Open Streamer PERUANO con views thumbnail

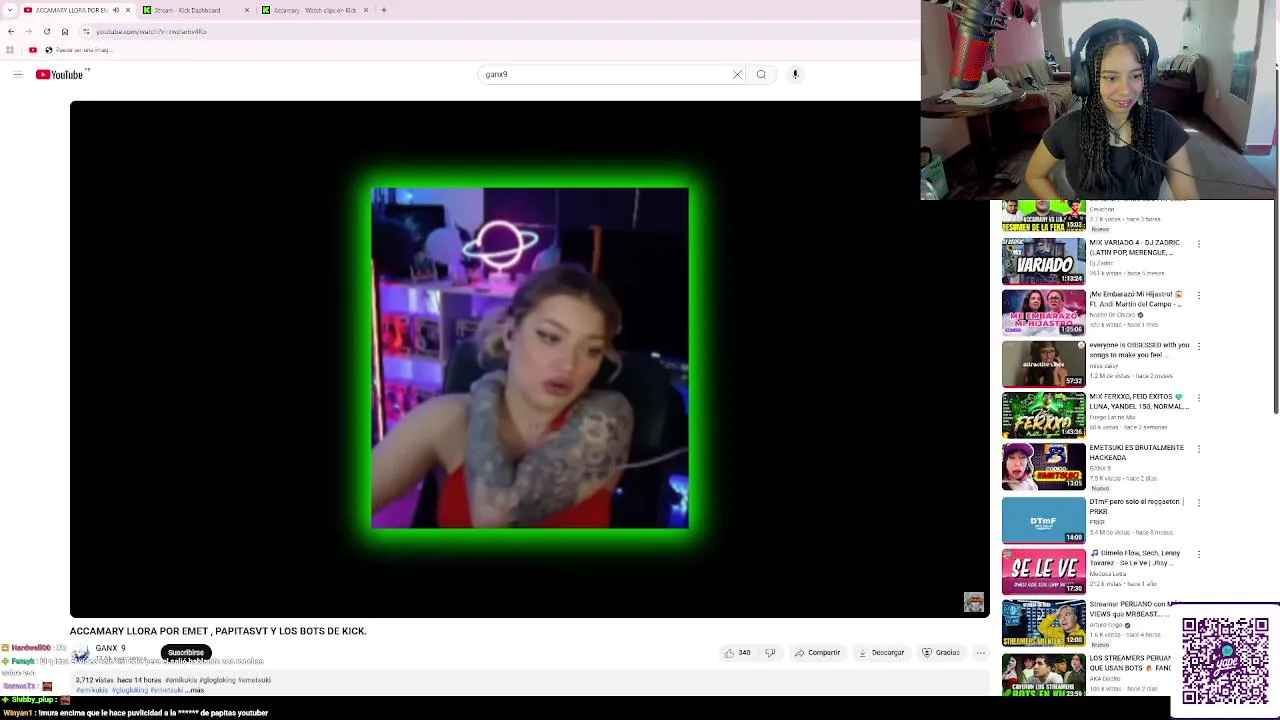pyautogui.click(x=1044, y=624)
